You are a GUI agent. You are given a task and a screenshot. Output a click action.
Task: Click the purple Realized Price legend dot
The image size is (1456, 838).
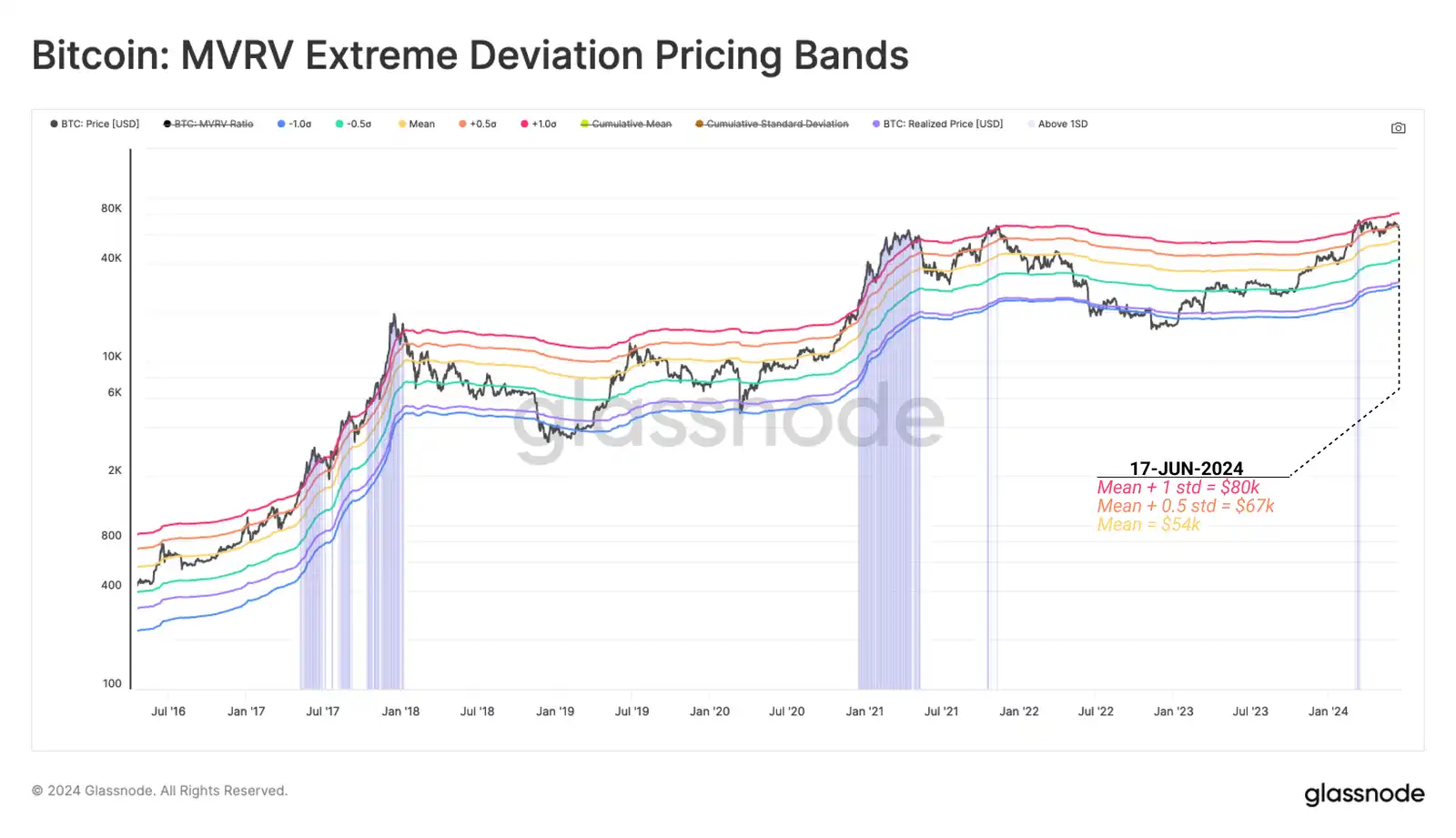(x=876, y=124)
